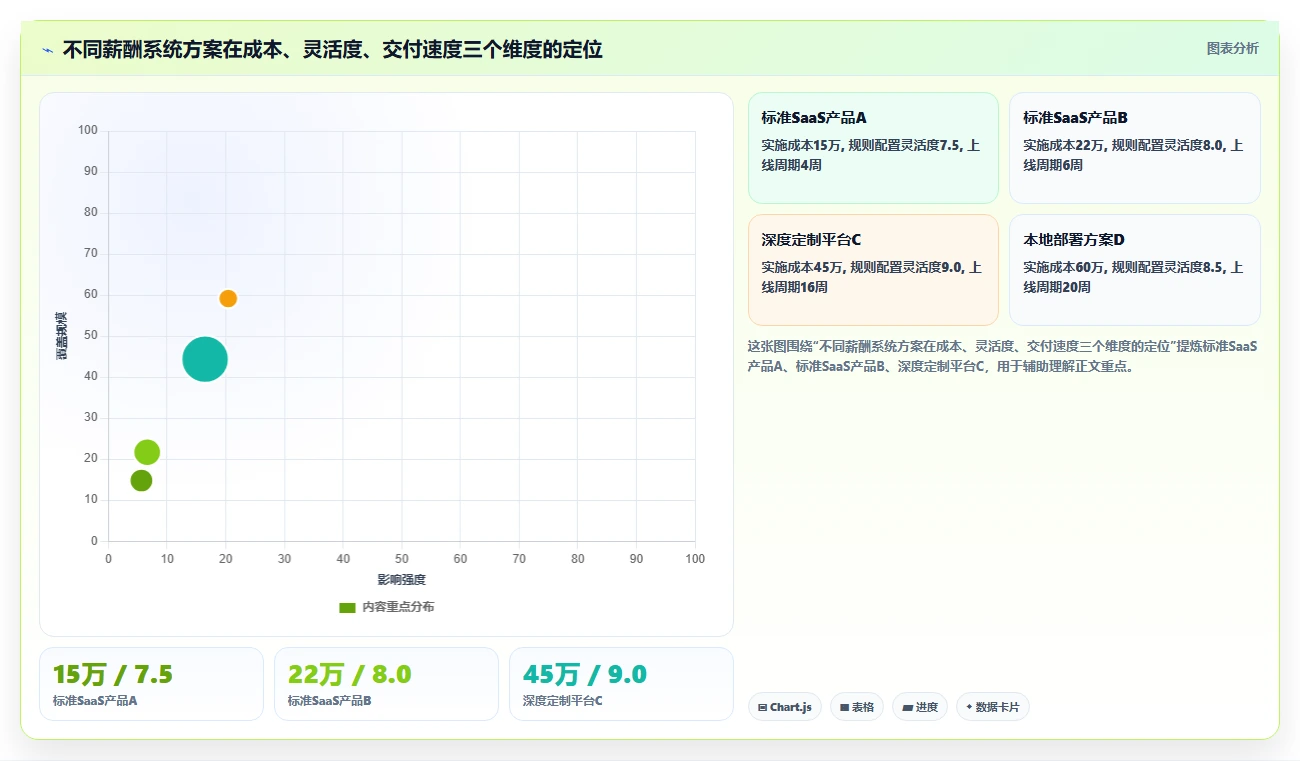Screen dimensions: 1300x761
Task: Click the x-axis tick label 50
Action: [402, 559]
